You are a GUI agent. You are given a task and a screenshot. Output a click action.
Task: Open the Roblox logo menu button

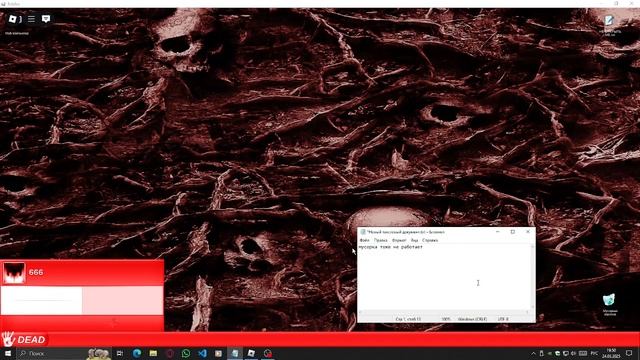point(13,19)
